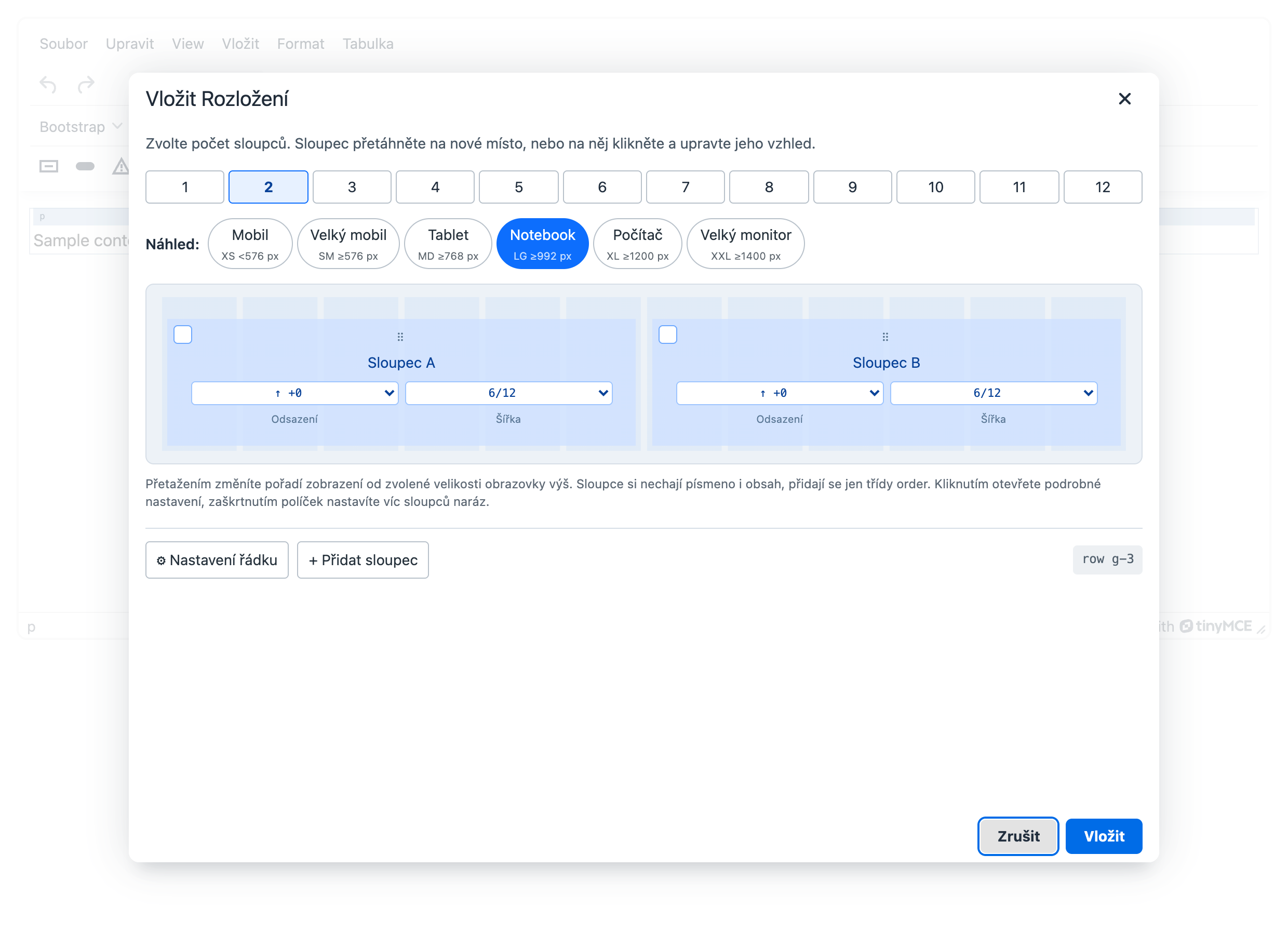The image size is (1288, 935).
Task: Tick the checkbox on Sloupec A
Action: coord(183,335)
